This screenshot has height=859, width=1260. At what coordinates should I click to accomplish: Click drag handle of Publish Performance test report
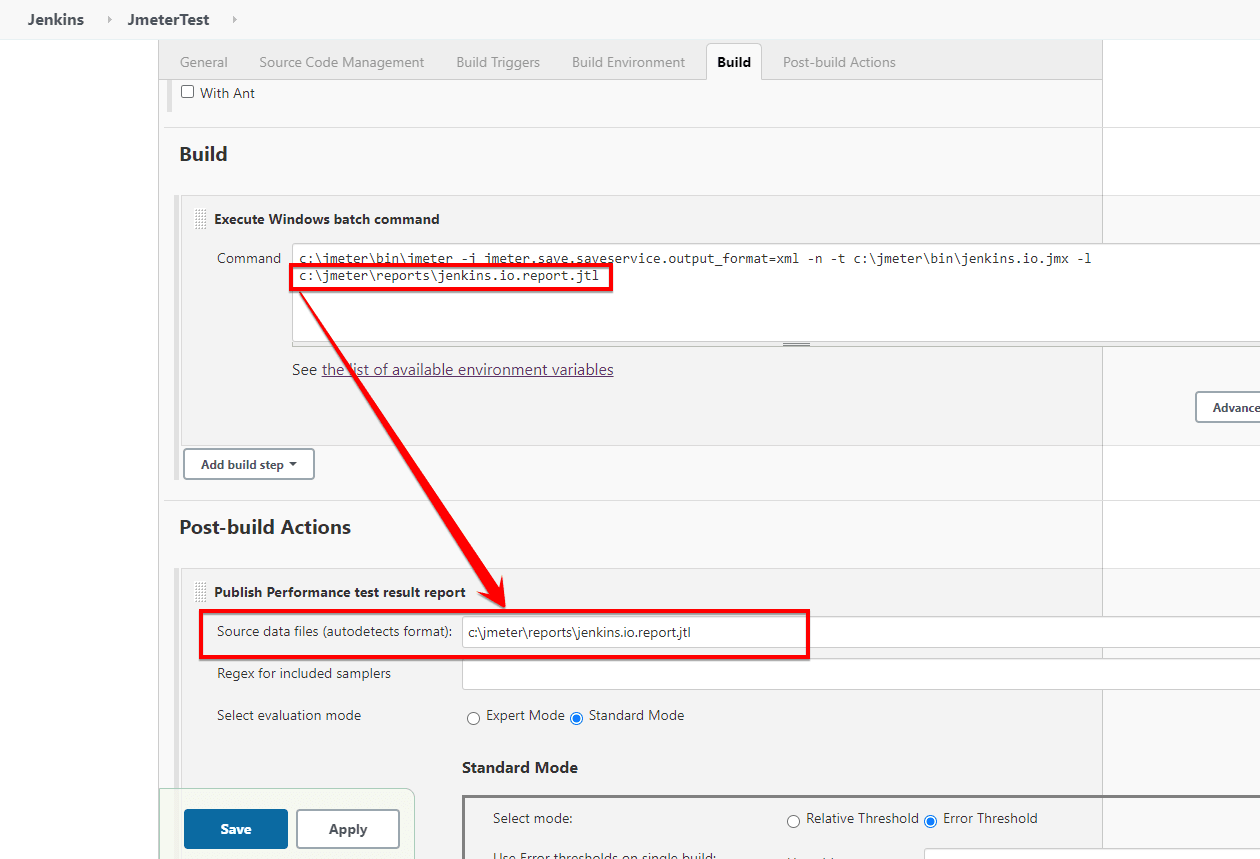[x=200, y=592]
